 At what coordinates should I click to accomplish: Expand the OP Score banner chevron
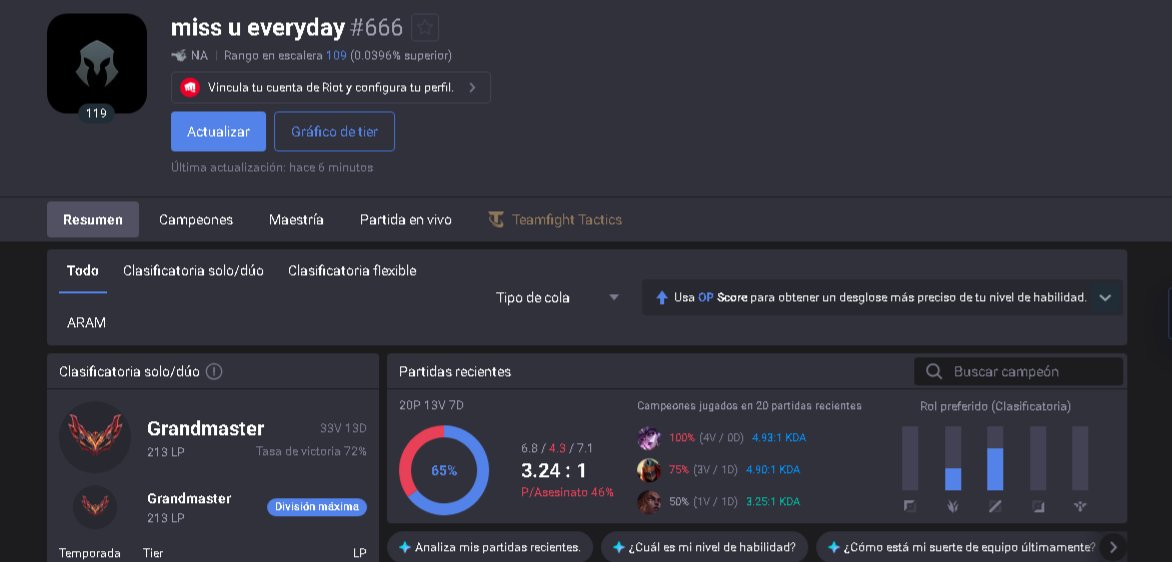coord(1105,297)
